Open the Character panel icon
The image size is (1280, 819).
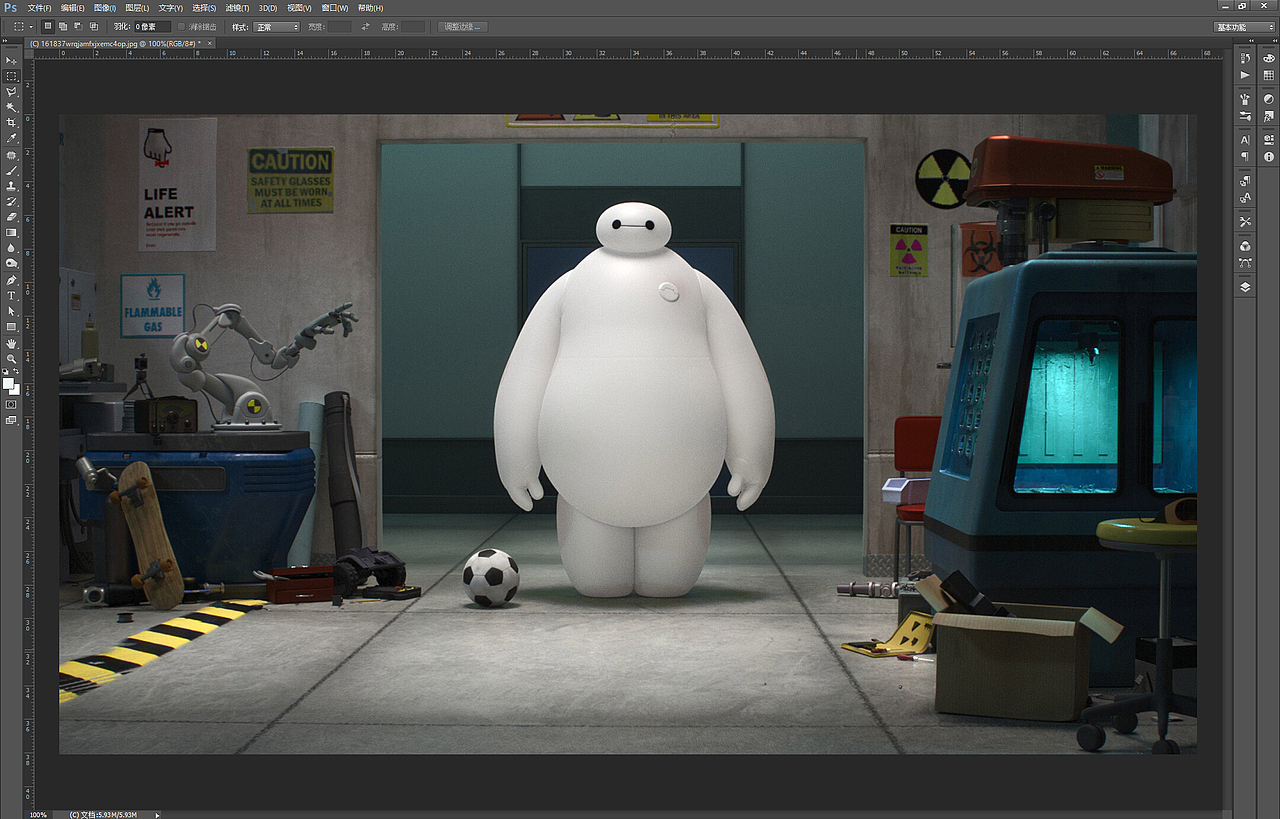point(1245,140)
